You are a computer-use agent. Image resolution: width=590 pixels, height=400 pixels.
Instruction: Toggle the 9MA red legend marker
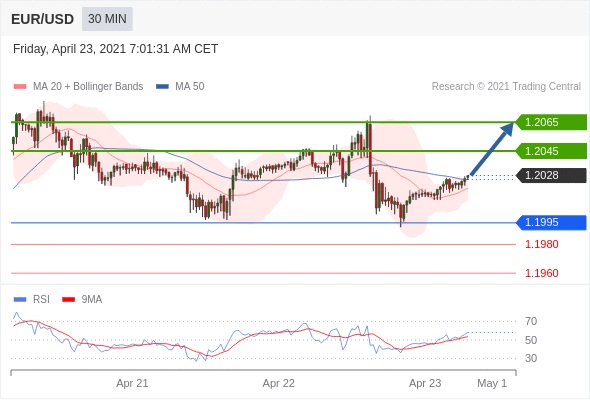coord(68,300)
